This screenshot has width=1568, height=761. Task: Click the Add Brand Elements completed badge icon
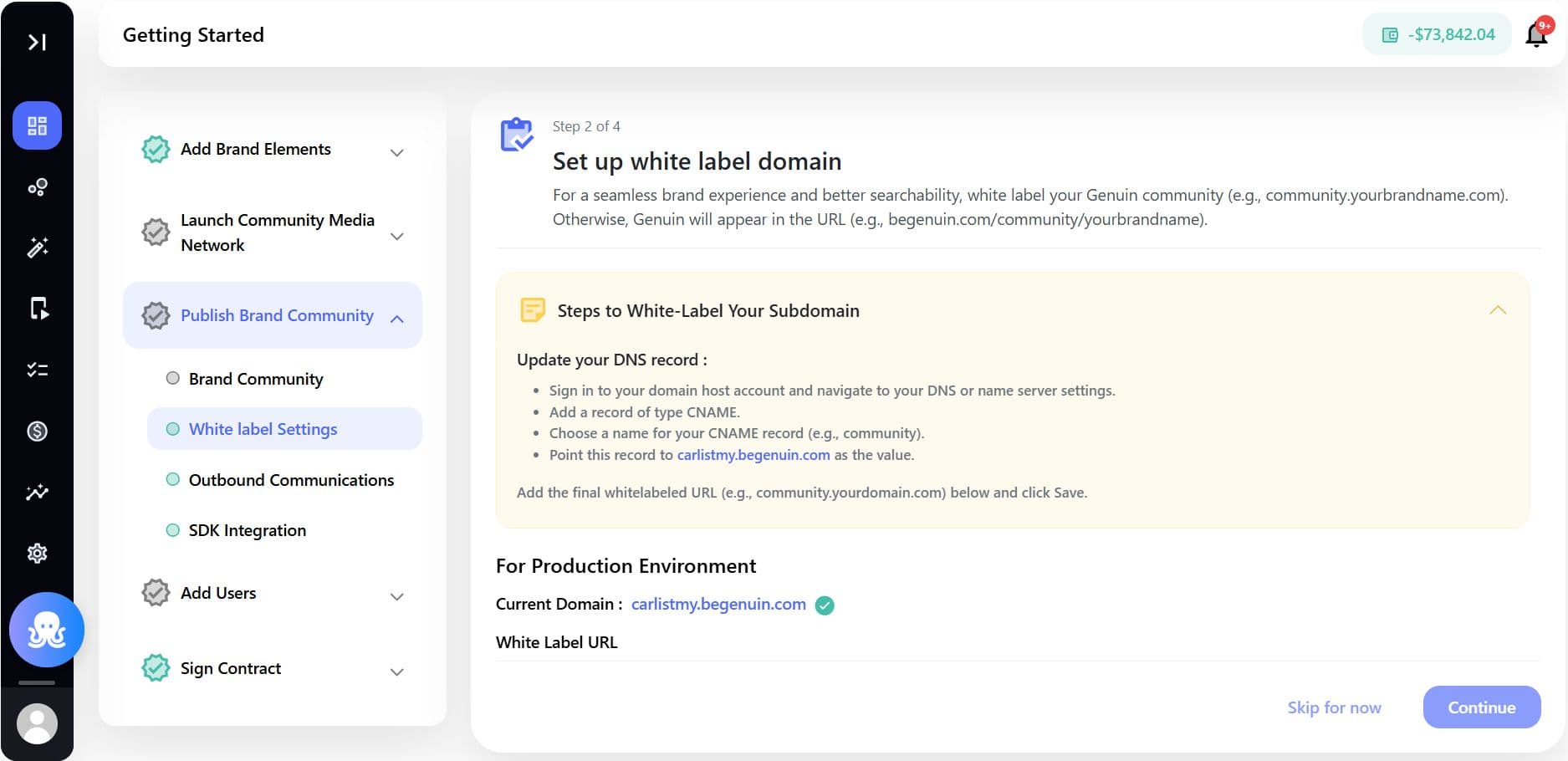(x=156, y=149)
